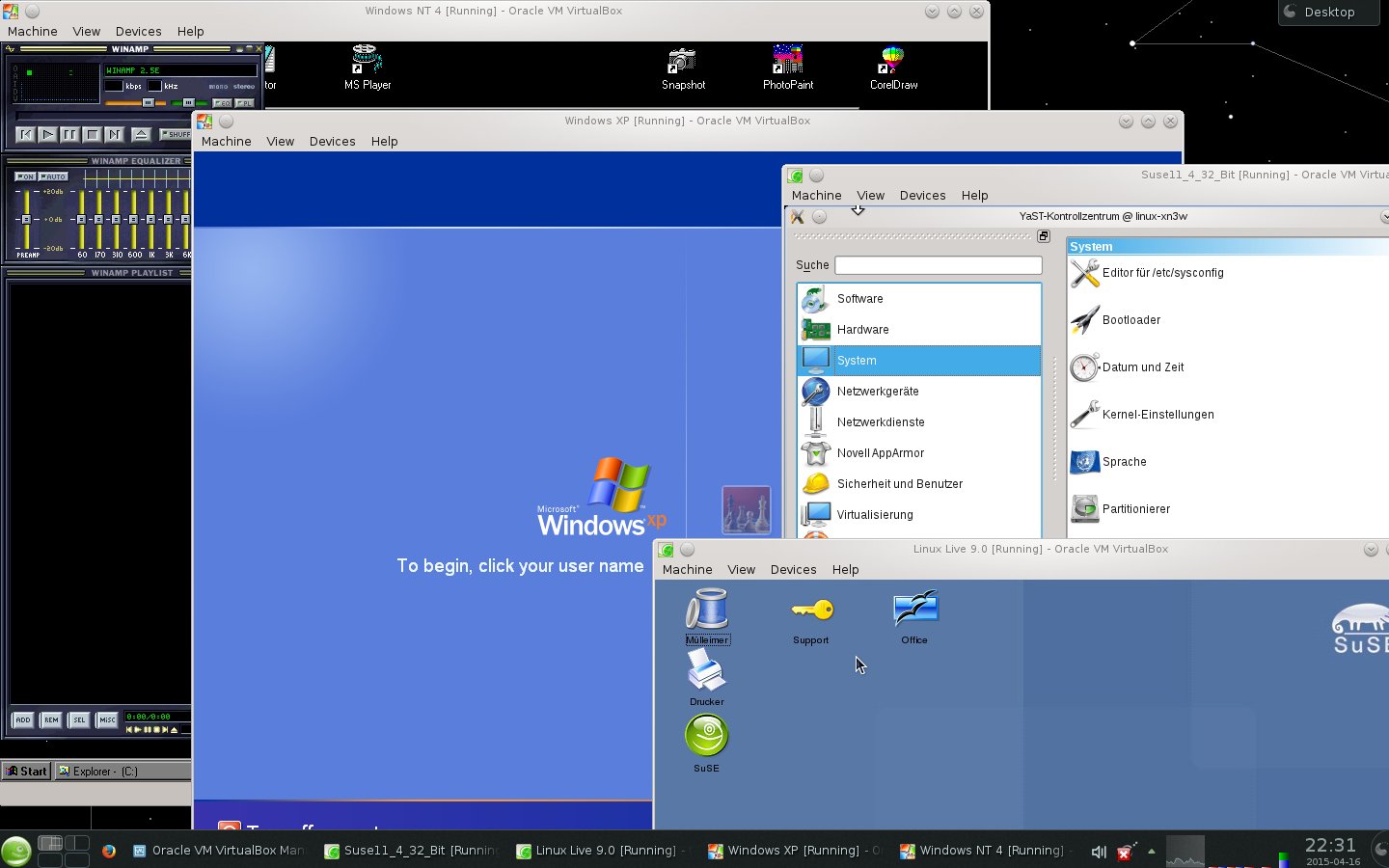Open Office icon on Linux Live desktop
This screenshot has width=1389, height=868.
(x=914, y=617)
